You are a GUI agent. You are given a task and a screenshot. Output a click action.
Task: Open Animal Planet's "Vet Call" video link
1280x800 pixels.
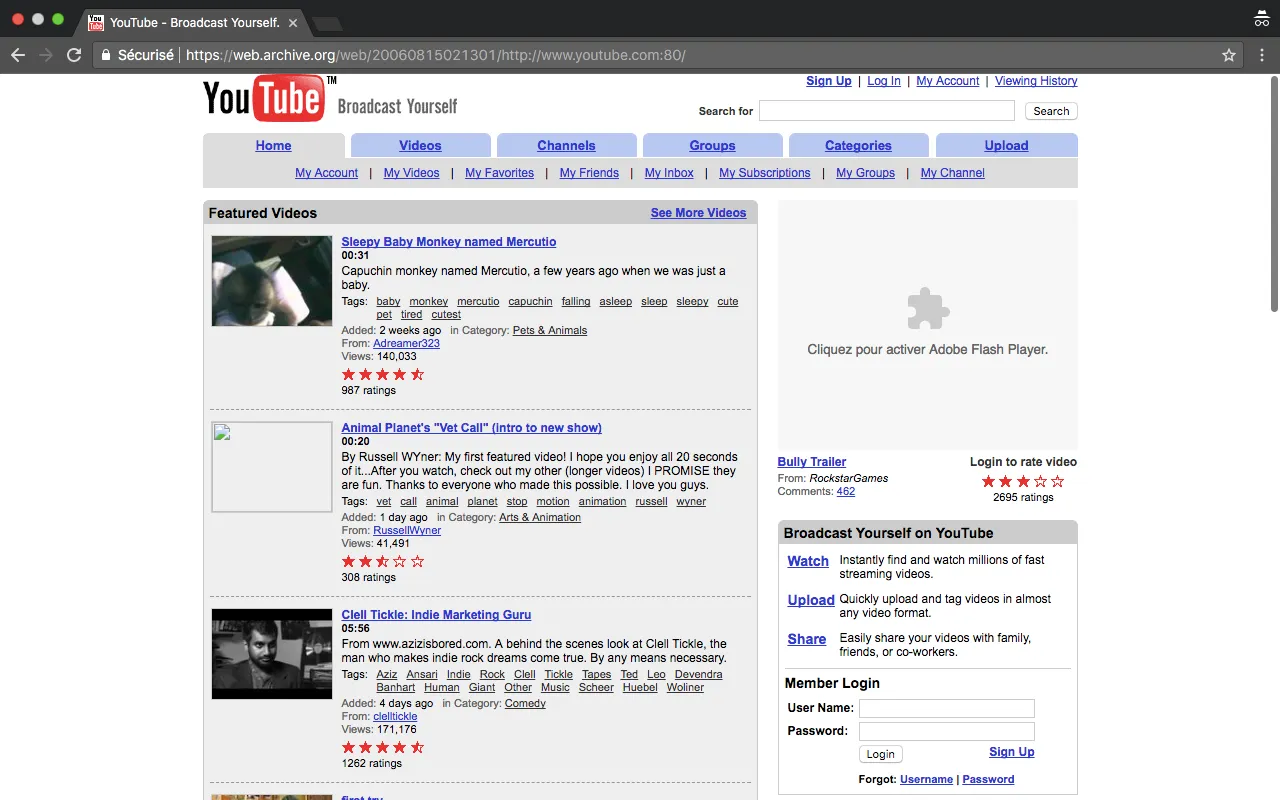471,428
